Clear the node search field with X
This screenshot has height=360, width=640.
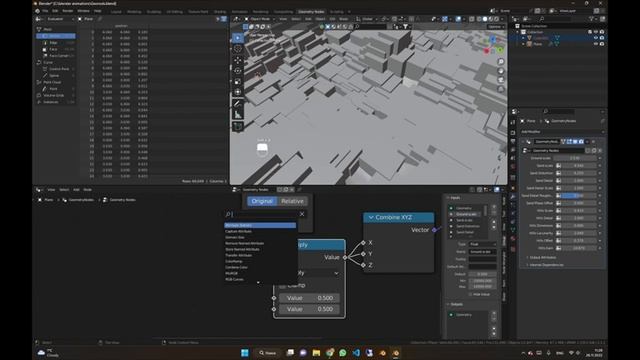point(302,214)
